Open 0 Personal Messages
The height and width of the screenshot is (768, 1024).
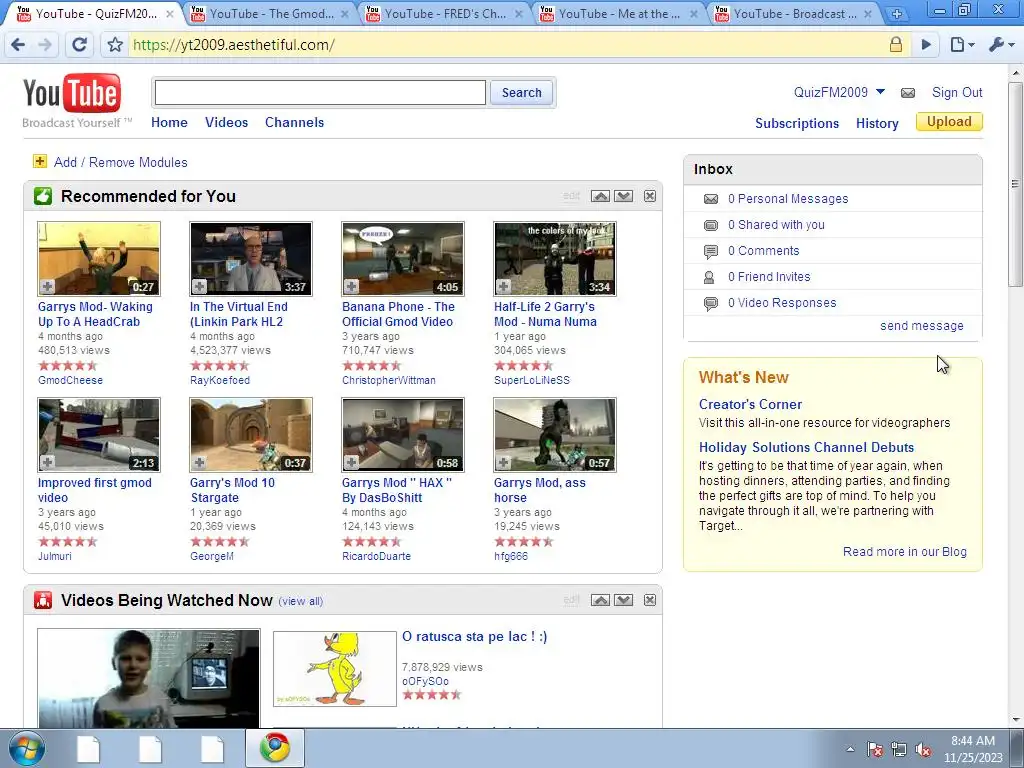(x=788, y=199)
